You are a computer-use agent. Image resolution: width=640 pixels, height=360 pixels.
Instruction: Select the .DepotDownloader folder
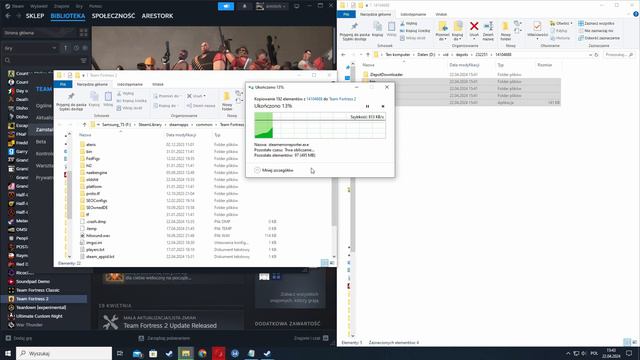pos(386,75)
